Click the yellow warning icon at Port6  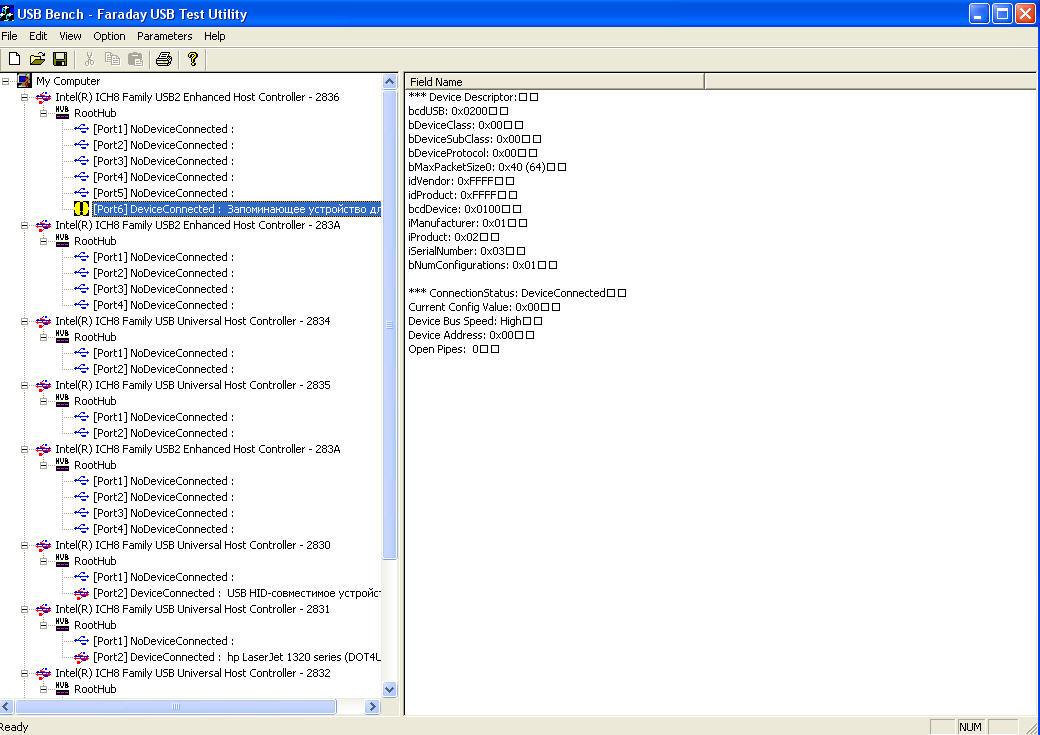point(81,209)
